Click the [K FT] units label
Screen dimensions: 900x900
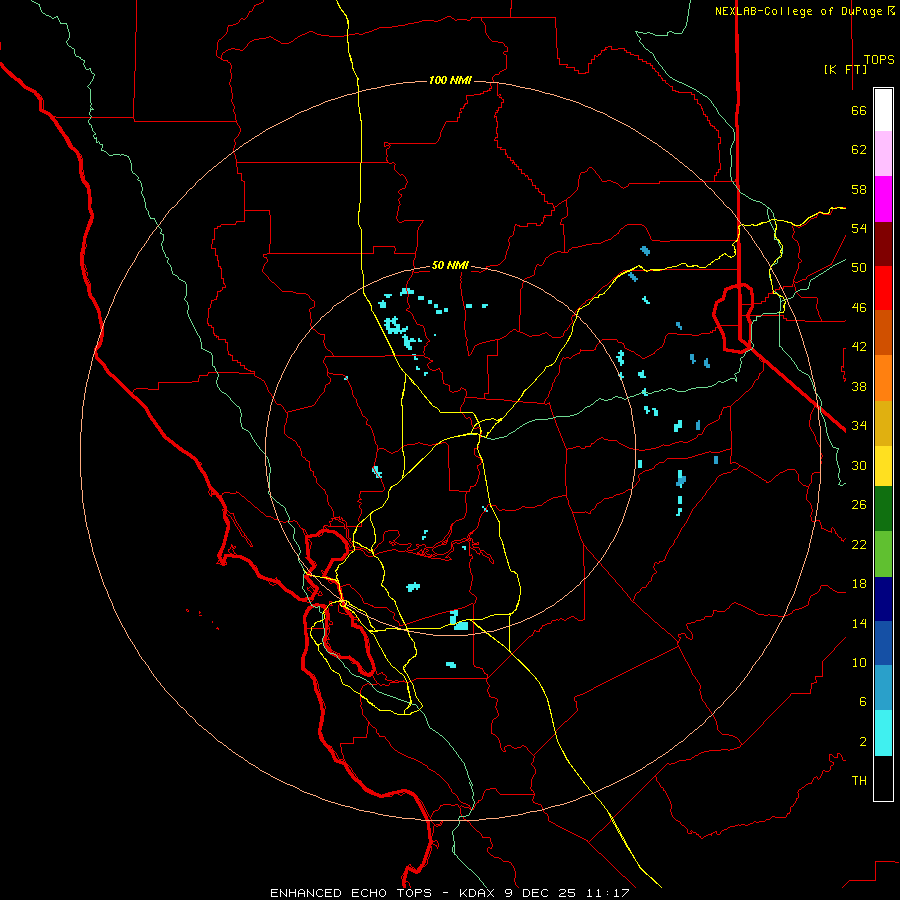(x=845, y=69)
